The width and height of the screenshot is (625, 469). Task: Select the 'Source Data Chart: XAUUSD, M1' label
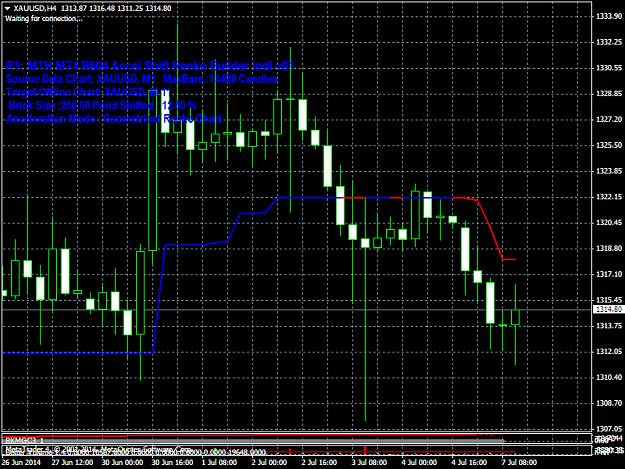pos(81,79)
